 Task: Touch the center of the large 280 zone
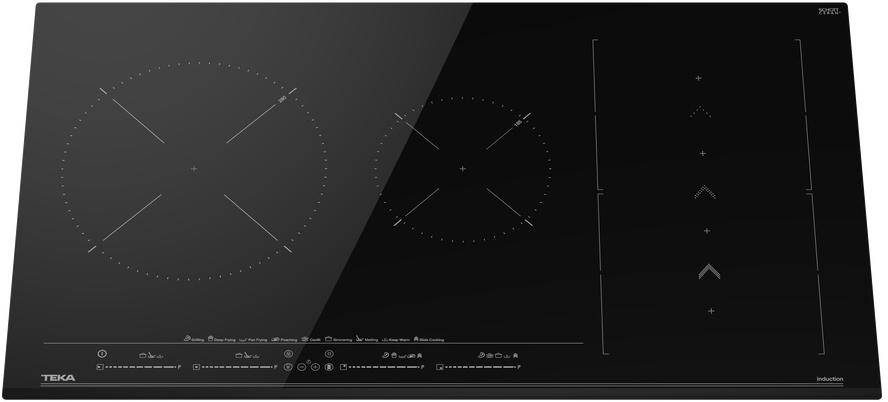click(194, 168)
